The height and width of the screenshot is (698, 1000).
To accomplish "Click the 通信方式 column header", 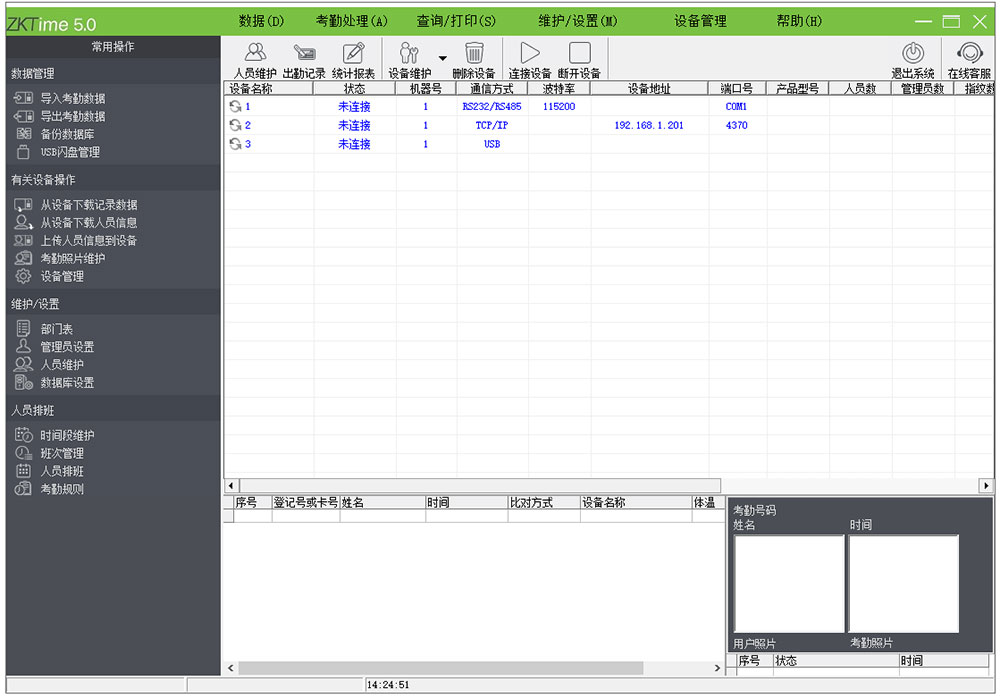I will pos(492,89).
